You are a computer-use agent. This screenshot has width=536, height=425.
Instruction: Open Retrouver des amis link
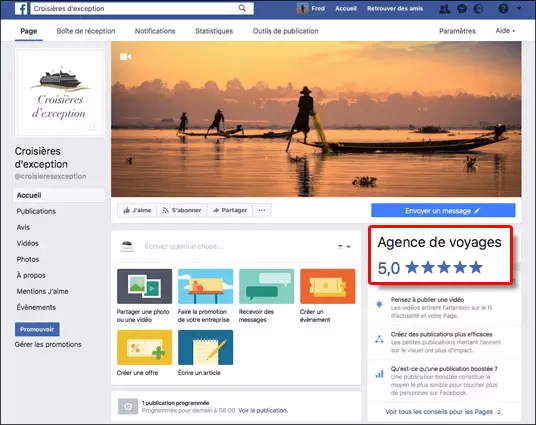pyautogui.click(x=395, y=9)
